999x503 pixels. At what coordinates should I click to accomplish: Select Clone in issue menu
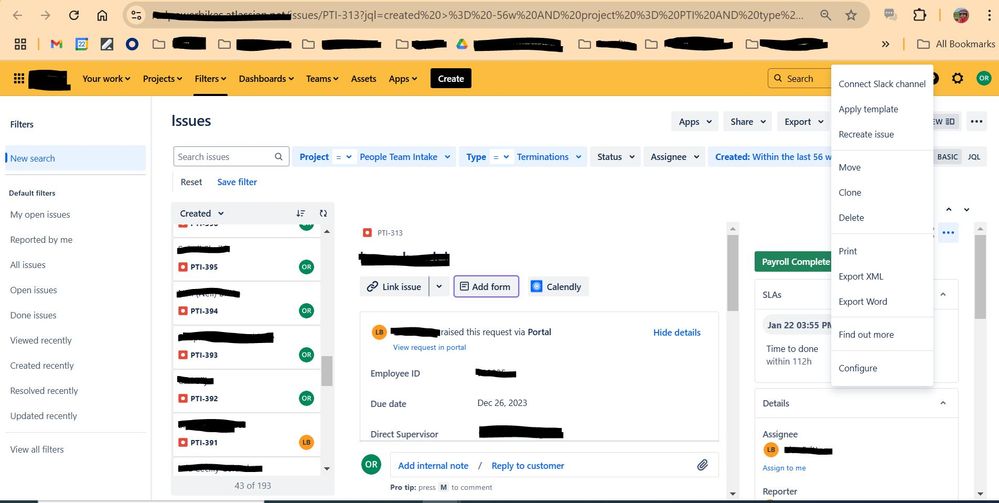coord(882,193)
